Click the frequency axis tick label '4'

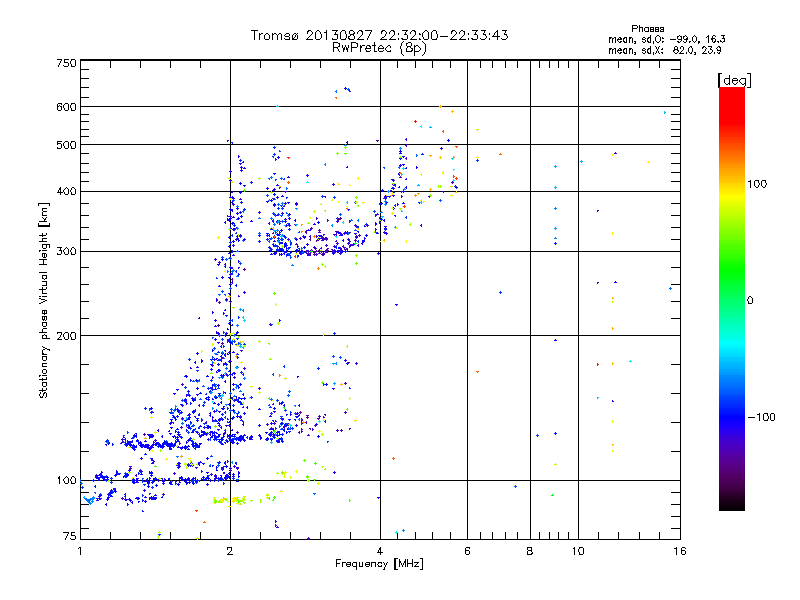pyautogui.click(x=380, y=551)
